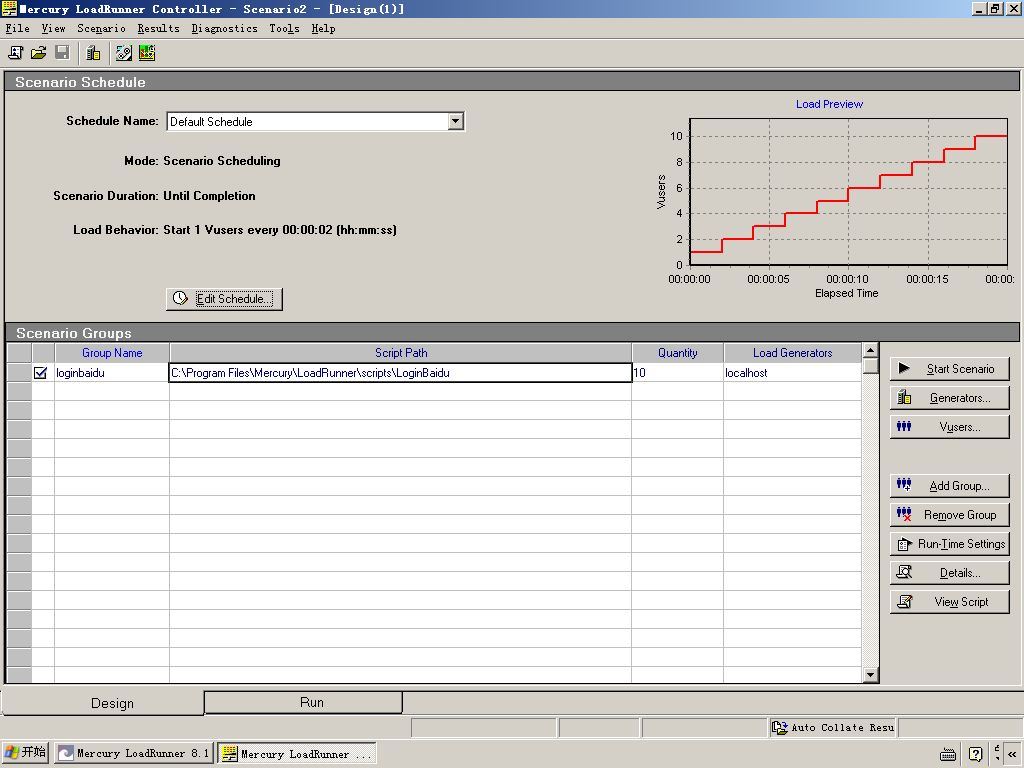Expand the Schedule Name dropdown arrow
The width and height of the screenshot is (1024, 768).
click(456, 121)
